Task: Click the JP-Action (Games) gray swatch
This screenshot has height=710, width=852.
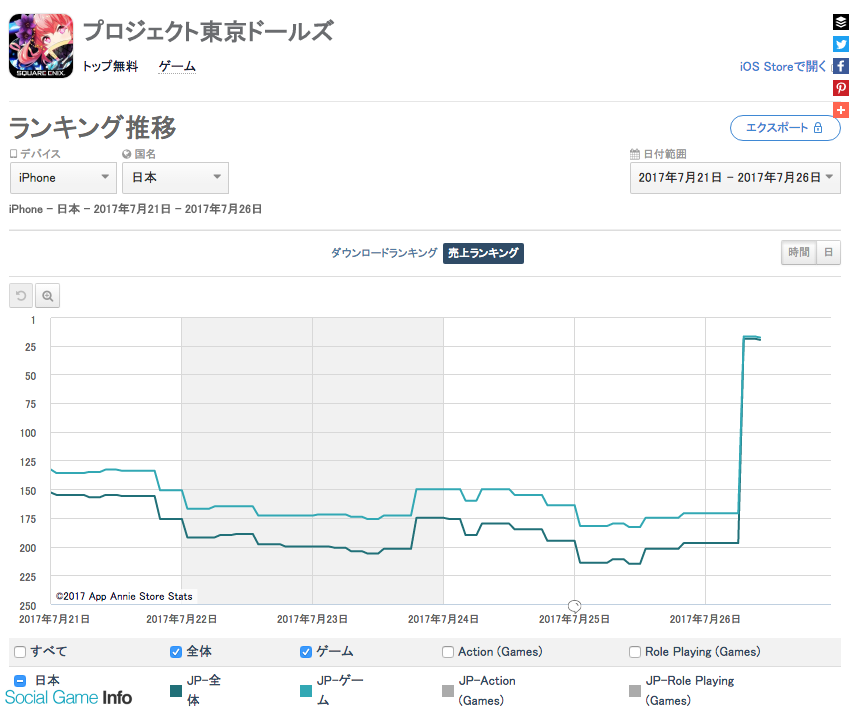Action: tap(448, 691)
